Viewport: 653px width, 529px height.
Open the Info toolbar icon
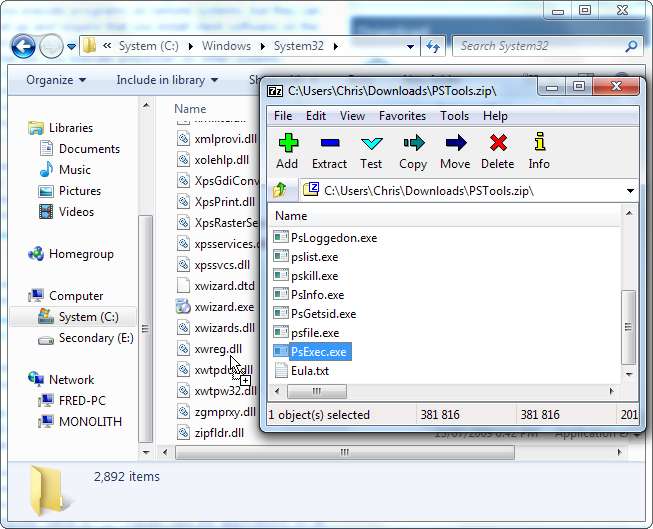tap(539, 151)
